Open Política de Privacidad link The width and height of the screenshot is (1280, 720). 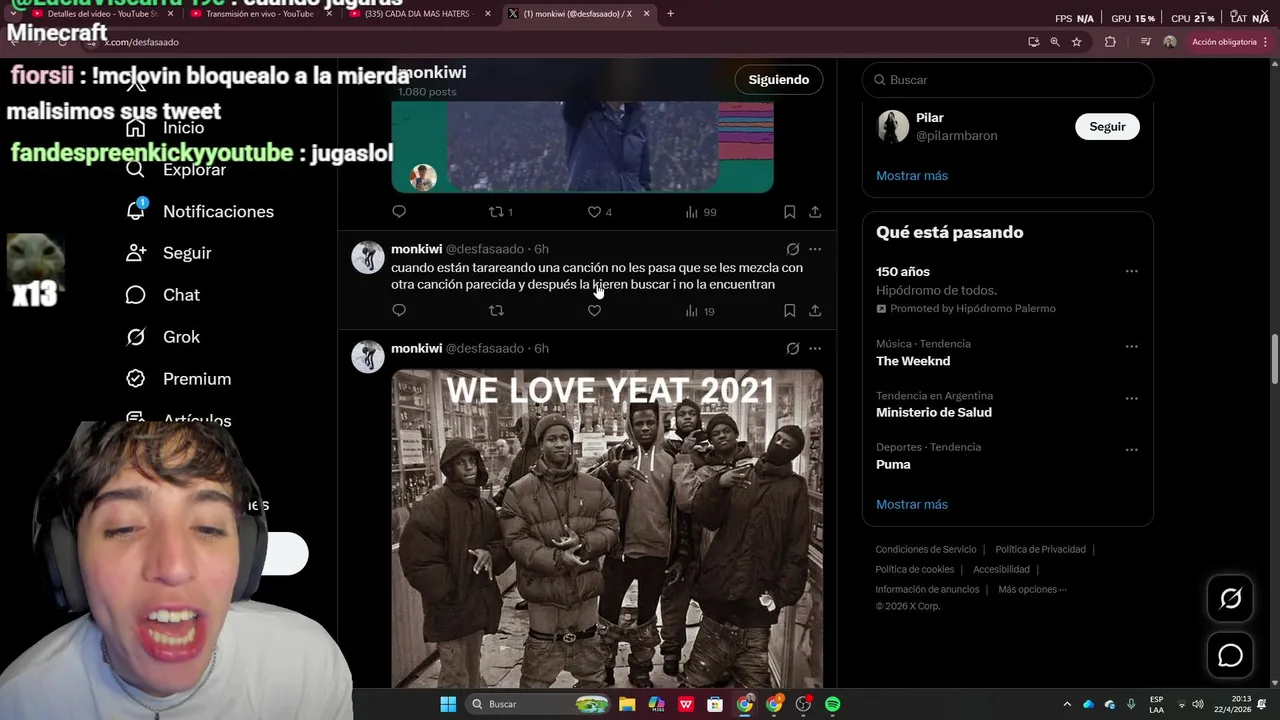[1040, 550]
